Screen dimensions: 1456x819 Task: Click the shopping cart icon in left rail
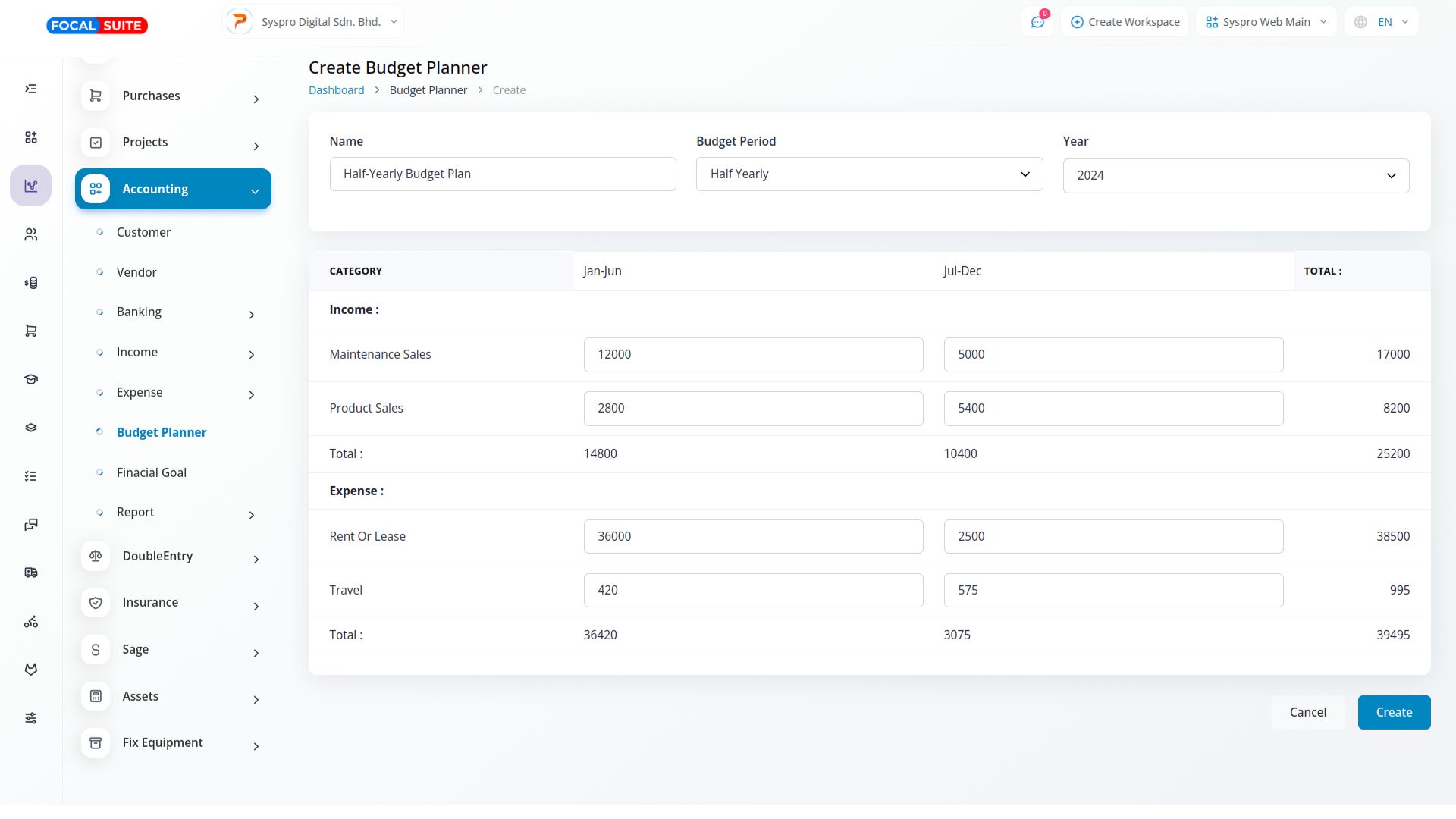click(31, 331)
